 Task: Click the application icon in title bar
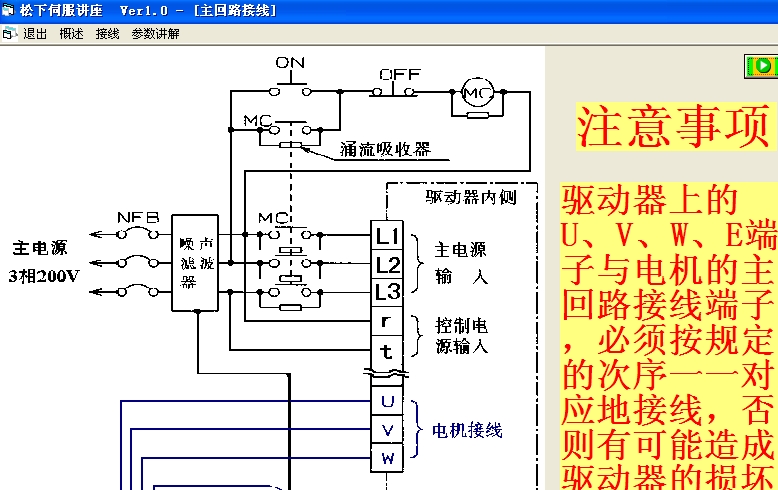click(x=9, y=10)
